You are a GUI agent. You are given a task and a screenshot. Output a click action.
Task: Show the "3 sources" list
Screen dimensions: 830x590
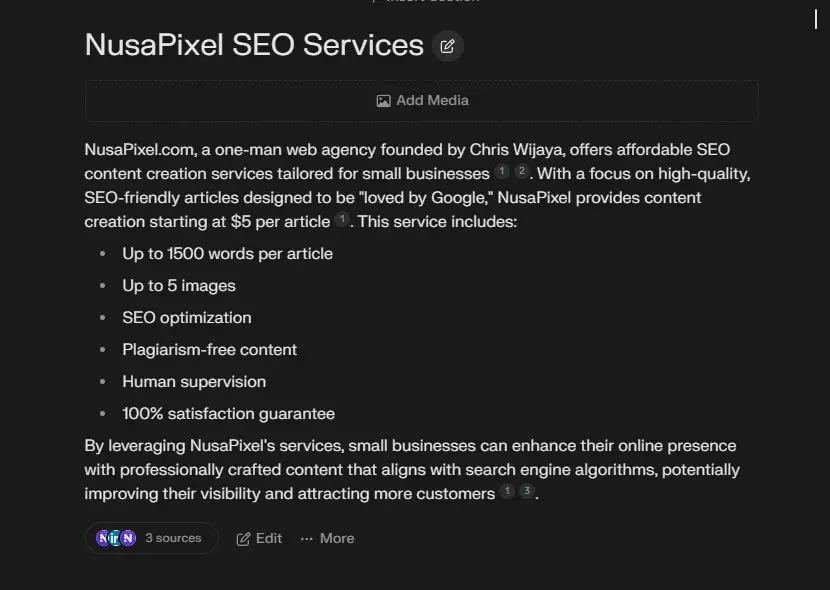pyautogui.click(x=173, y=538)
